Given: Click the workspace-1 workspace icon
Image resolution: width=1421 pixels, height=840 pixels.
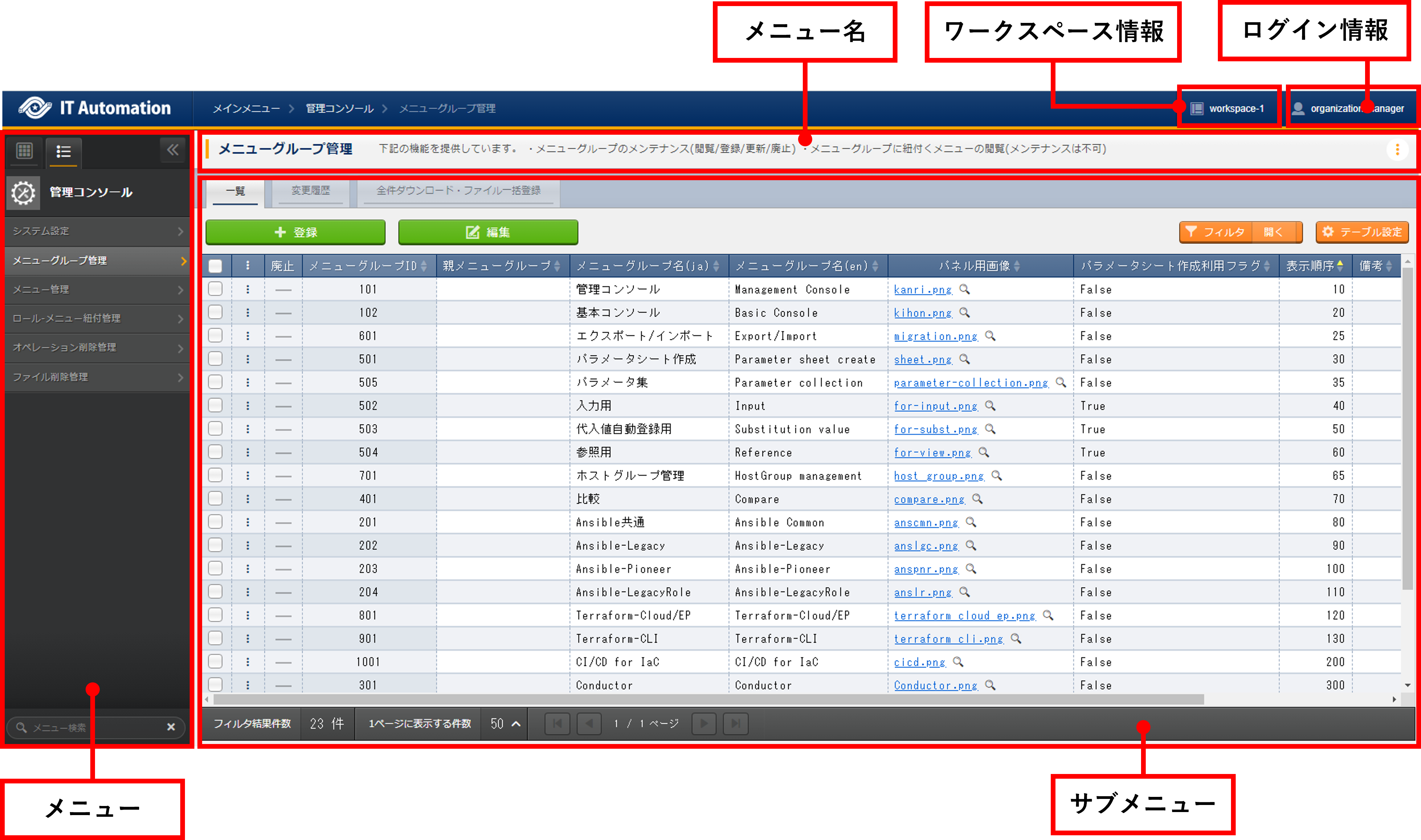Looking at the screenshot, I should (1197, 109).
